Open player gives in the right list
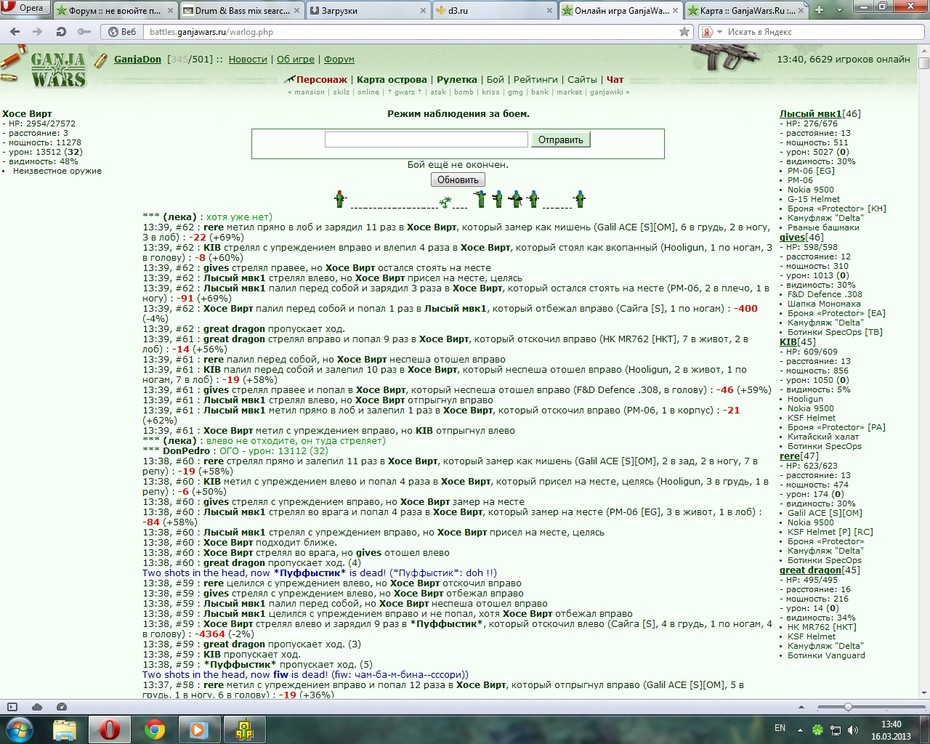930x744 pixels. pos(792,237)
